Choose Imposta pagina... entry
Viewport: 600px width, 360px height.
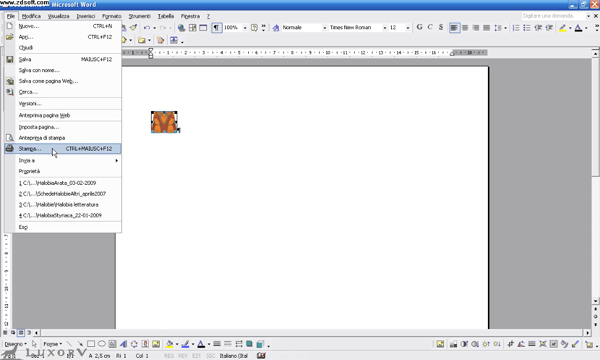[63, 127]
